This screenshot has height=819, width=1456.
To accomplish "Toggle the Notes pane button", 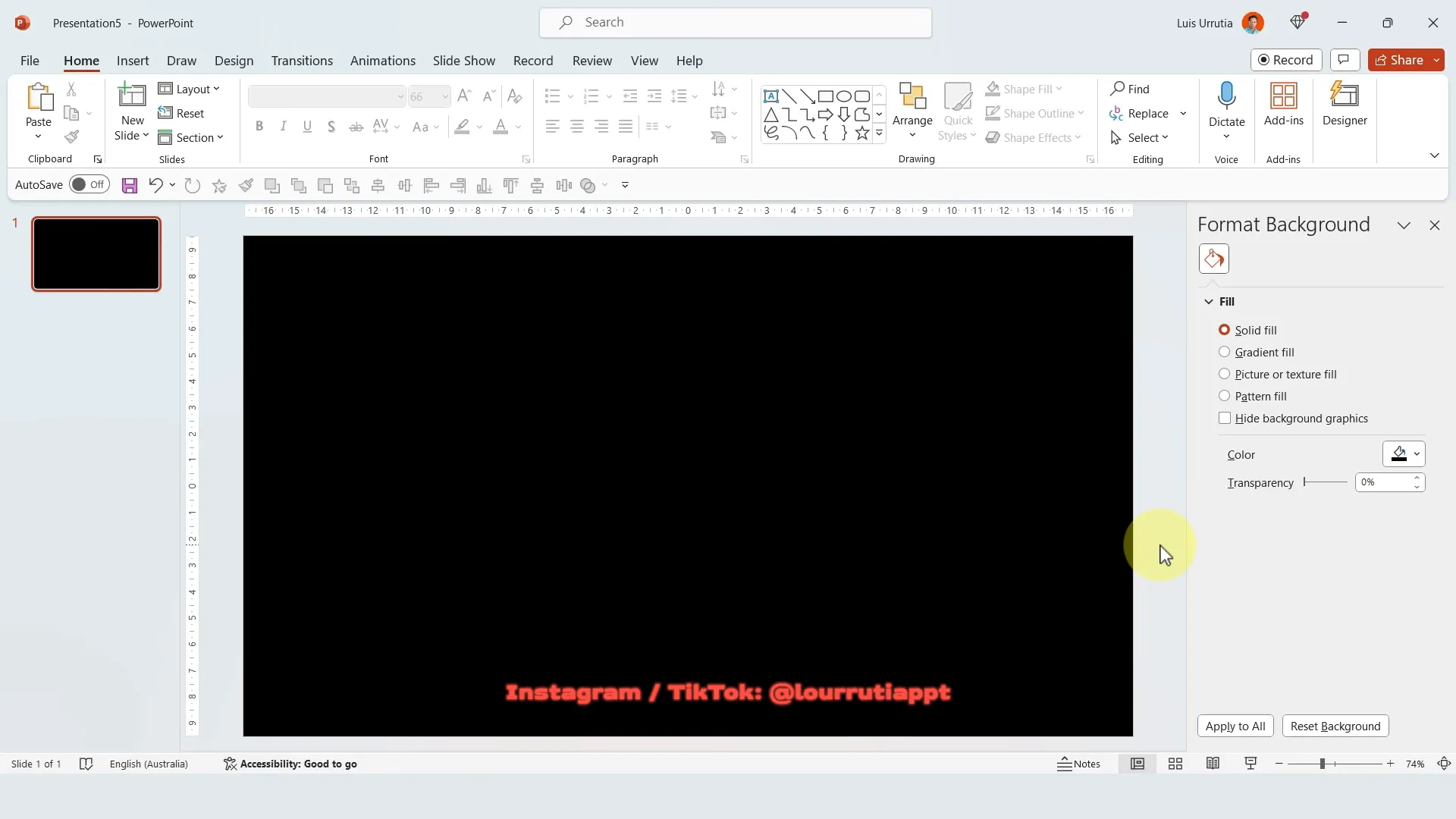I will (1078, 764).
